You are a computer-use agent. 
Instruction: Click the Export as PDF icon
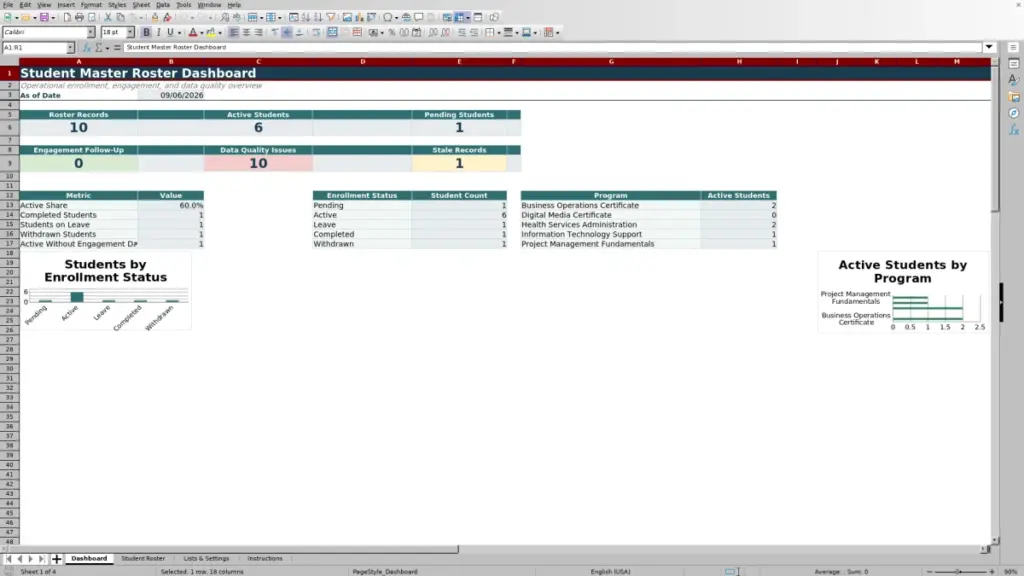click(67, 17)
